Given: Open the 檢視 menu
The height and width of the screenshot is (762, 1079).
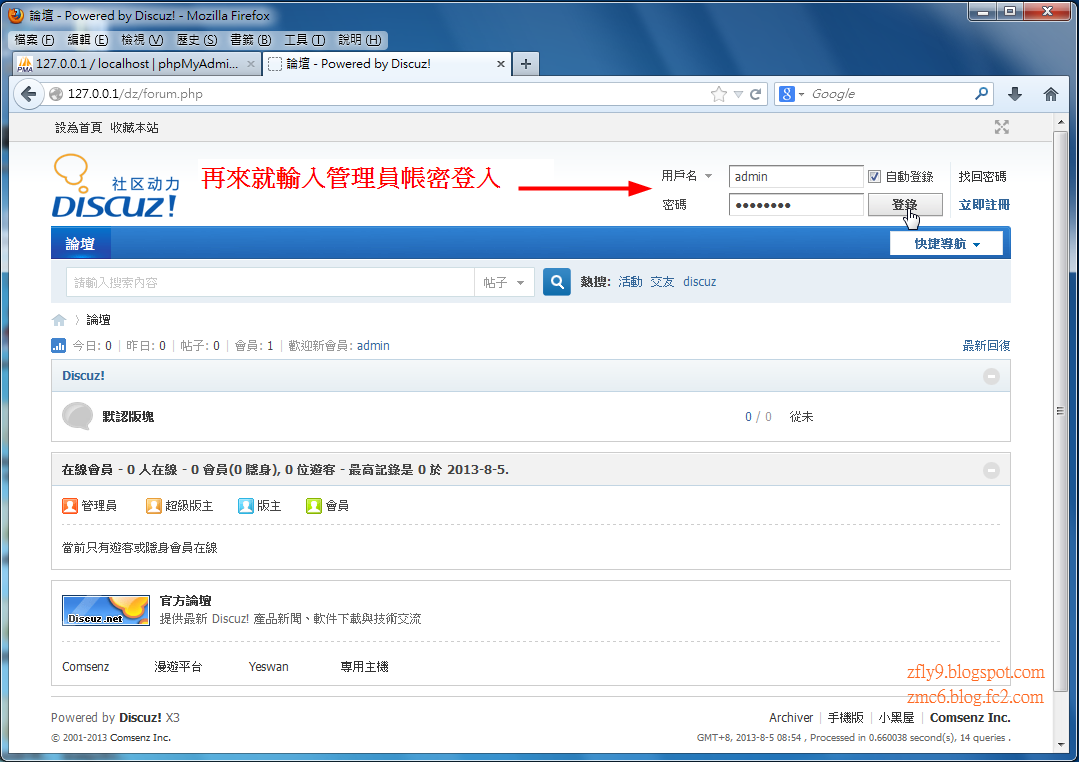Looking at the screenshot, I should pyautogui.click(x=142, y=40).
